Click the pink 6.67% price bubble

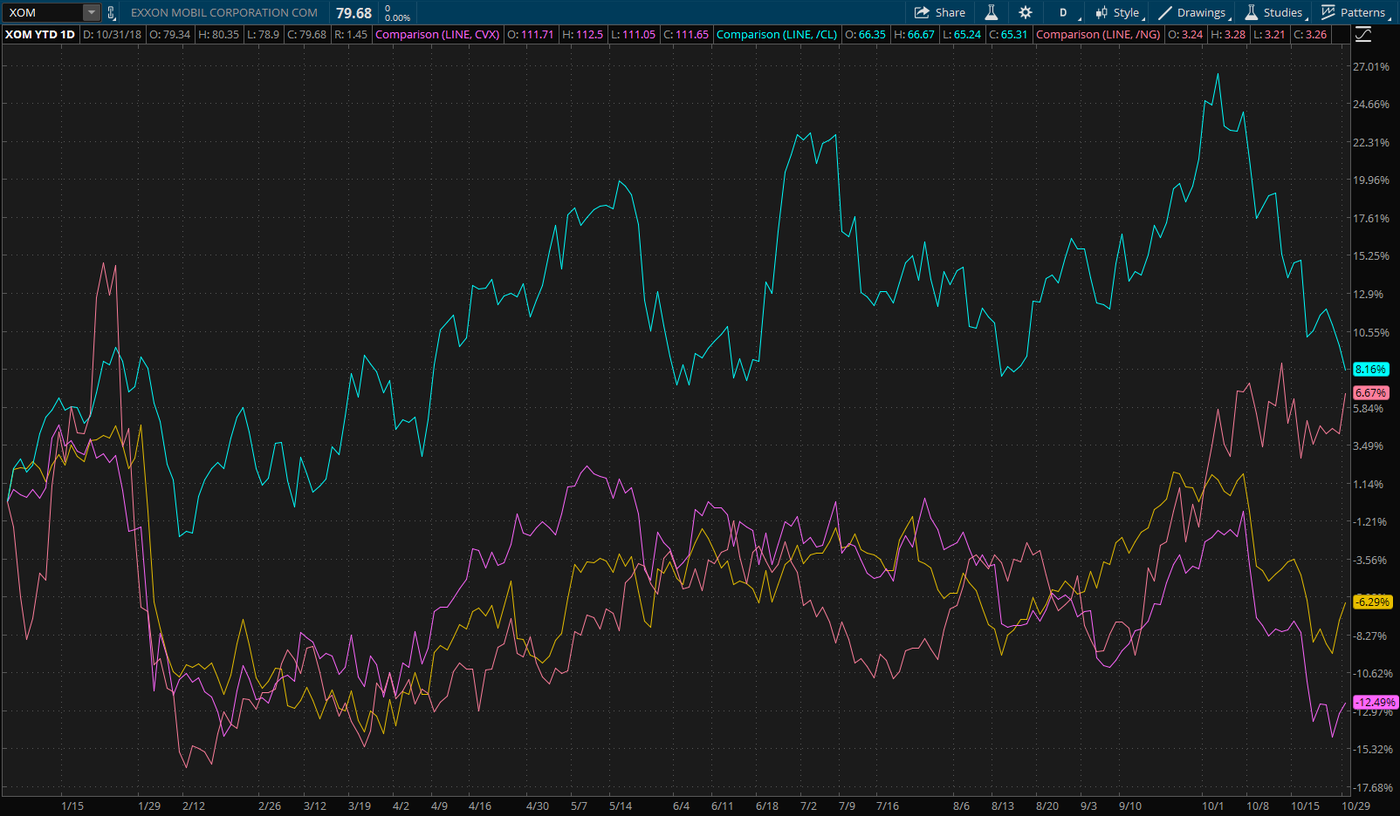point(1371,392)
